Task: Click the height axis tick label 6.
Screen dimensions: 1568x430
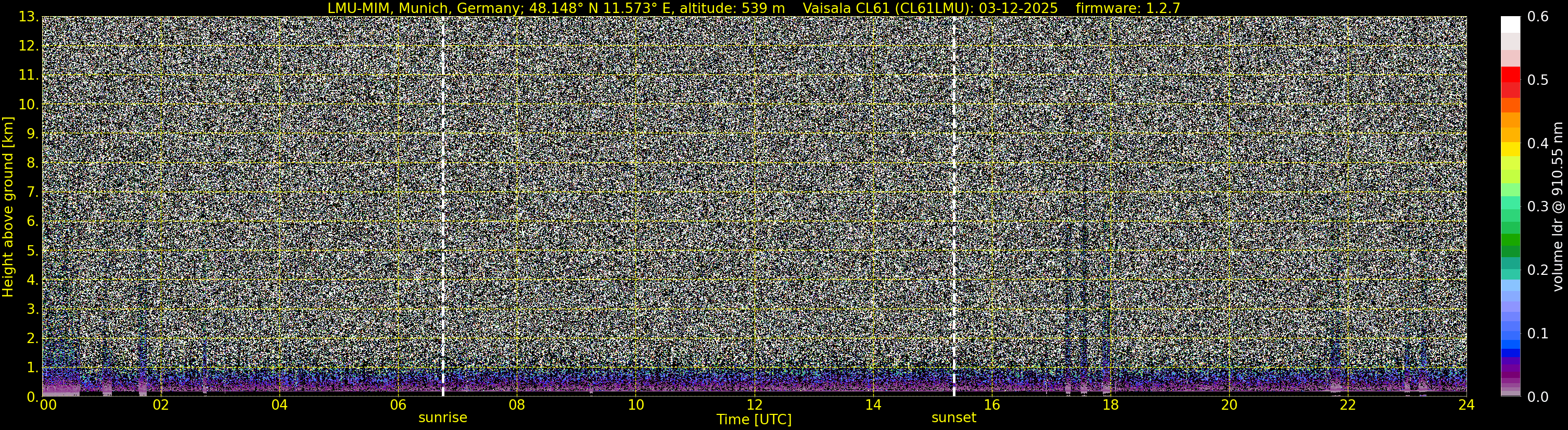Action: pos(33,222)
